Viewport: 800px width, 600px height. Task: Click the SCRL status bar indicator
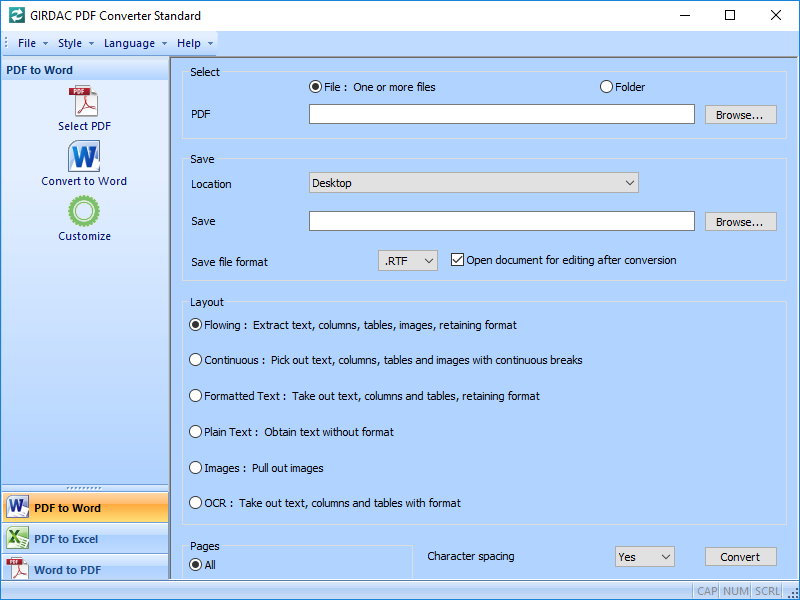pyautogui.click(x=767, y=591)
